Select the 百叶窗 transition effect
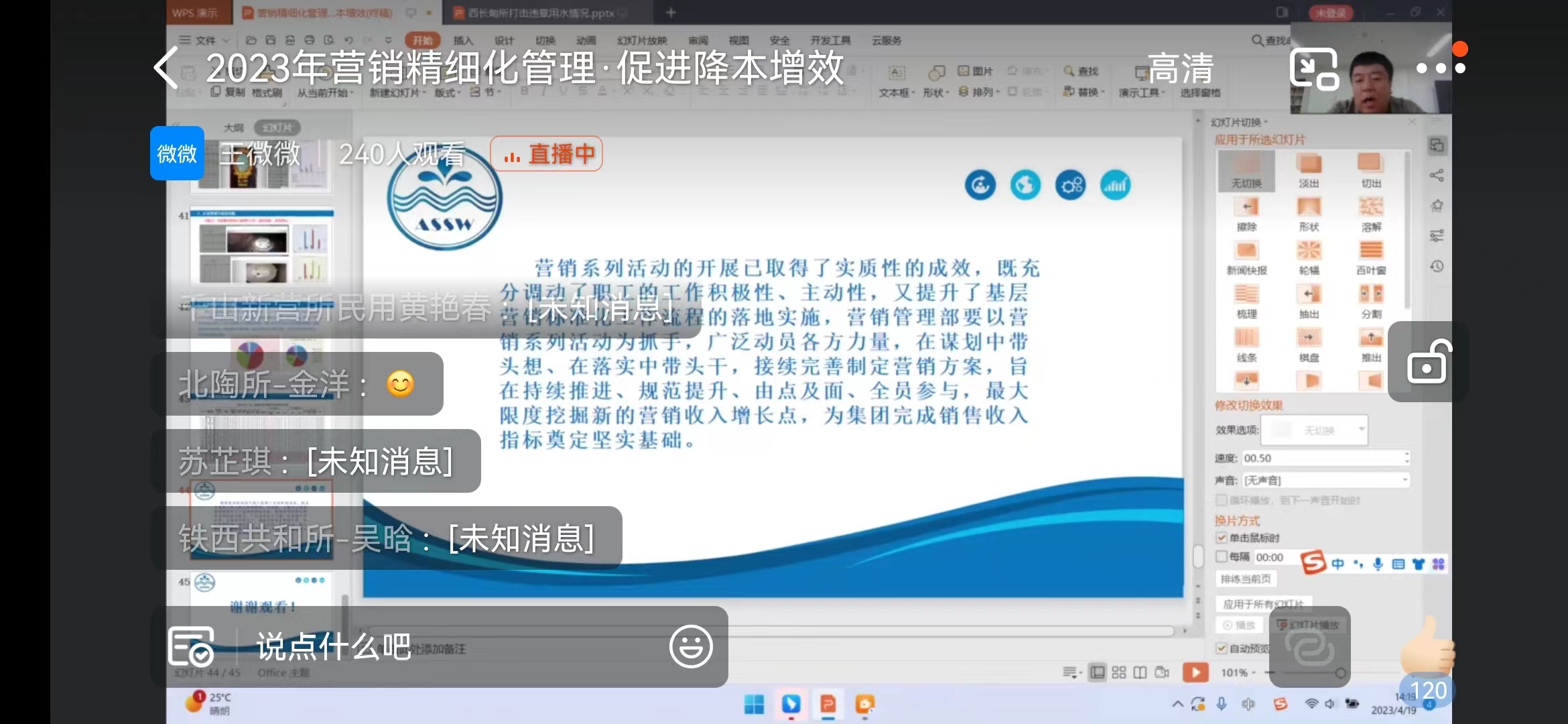Screen dimensions: 1568x724 tap(1370, 257)
